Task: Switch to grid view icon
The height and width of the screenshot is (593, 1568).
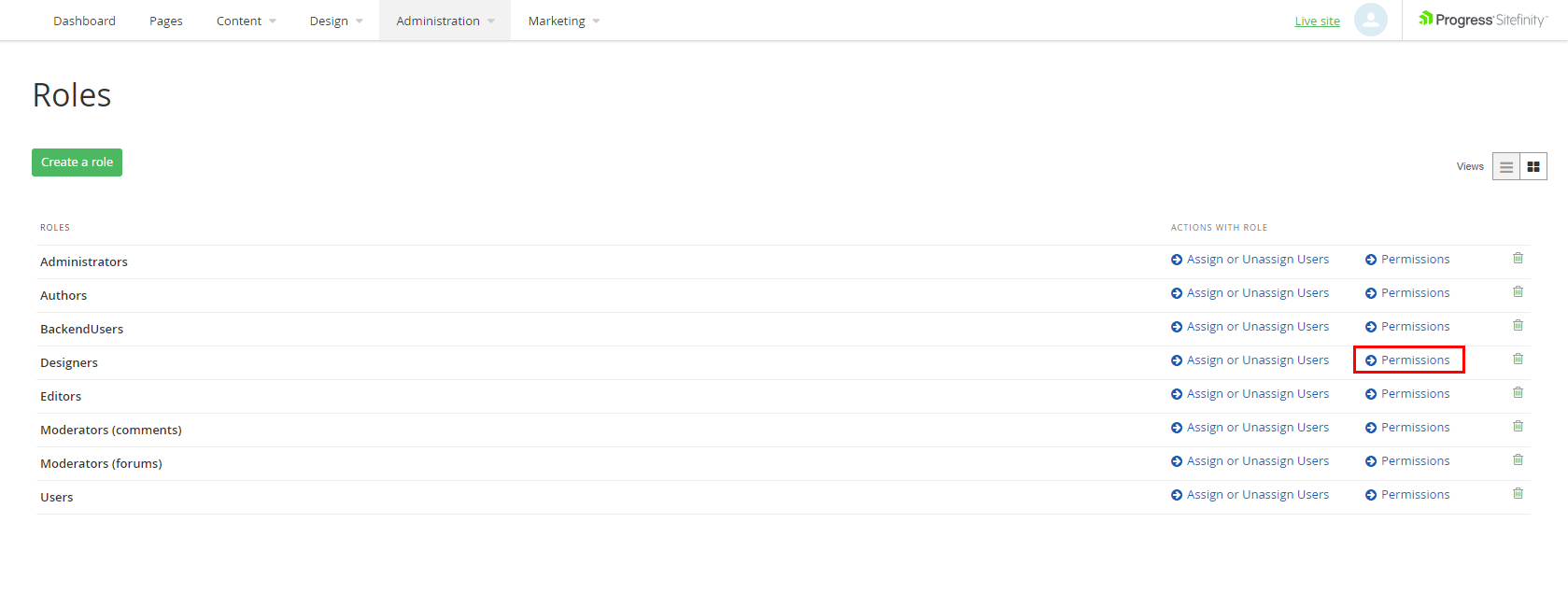Action: pos(1533,166)
